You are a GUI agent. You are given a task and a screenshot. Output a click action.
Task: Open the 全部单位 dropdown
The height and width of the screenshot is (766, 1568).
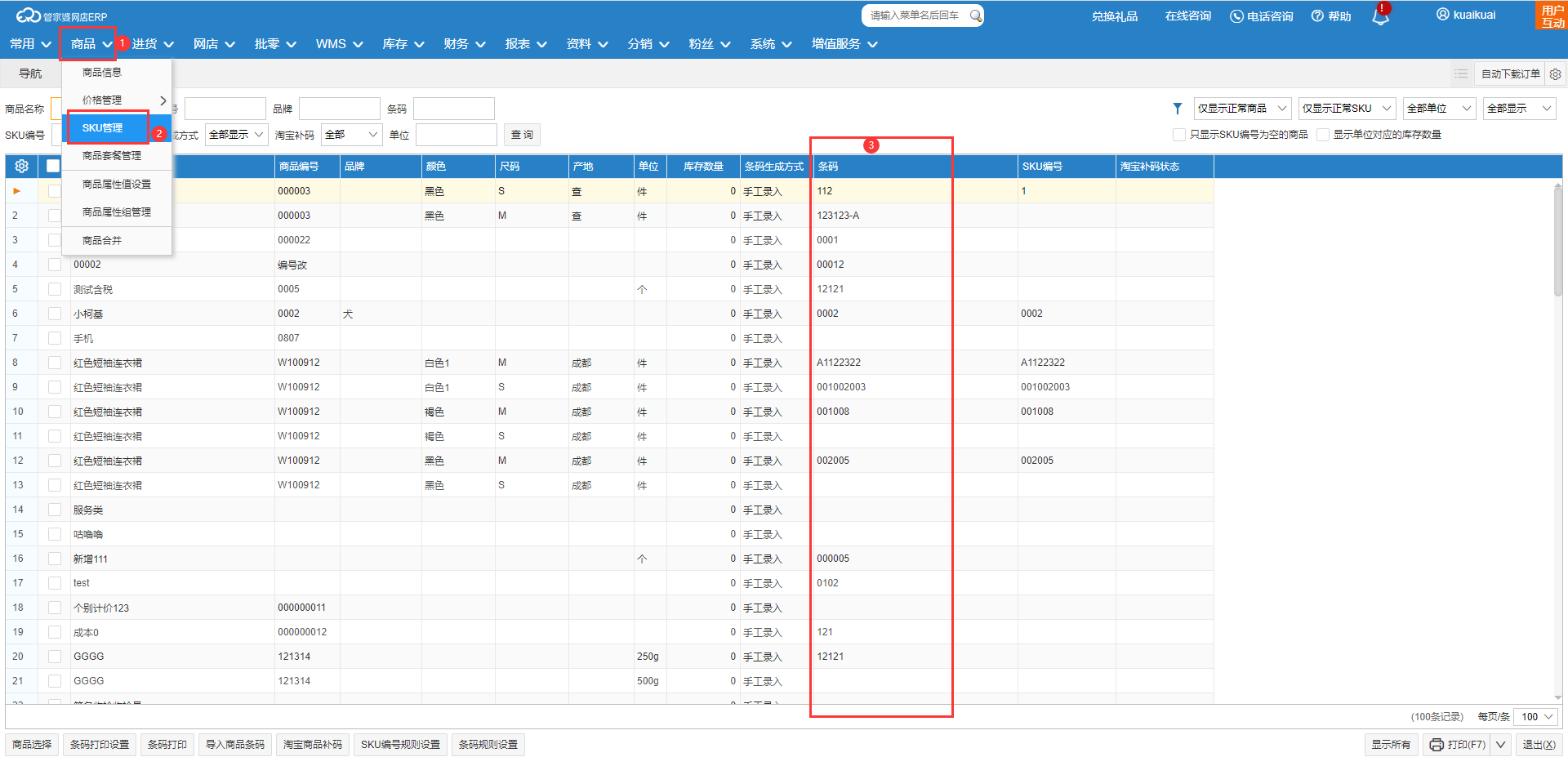[x=1439, y=109]
